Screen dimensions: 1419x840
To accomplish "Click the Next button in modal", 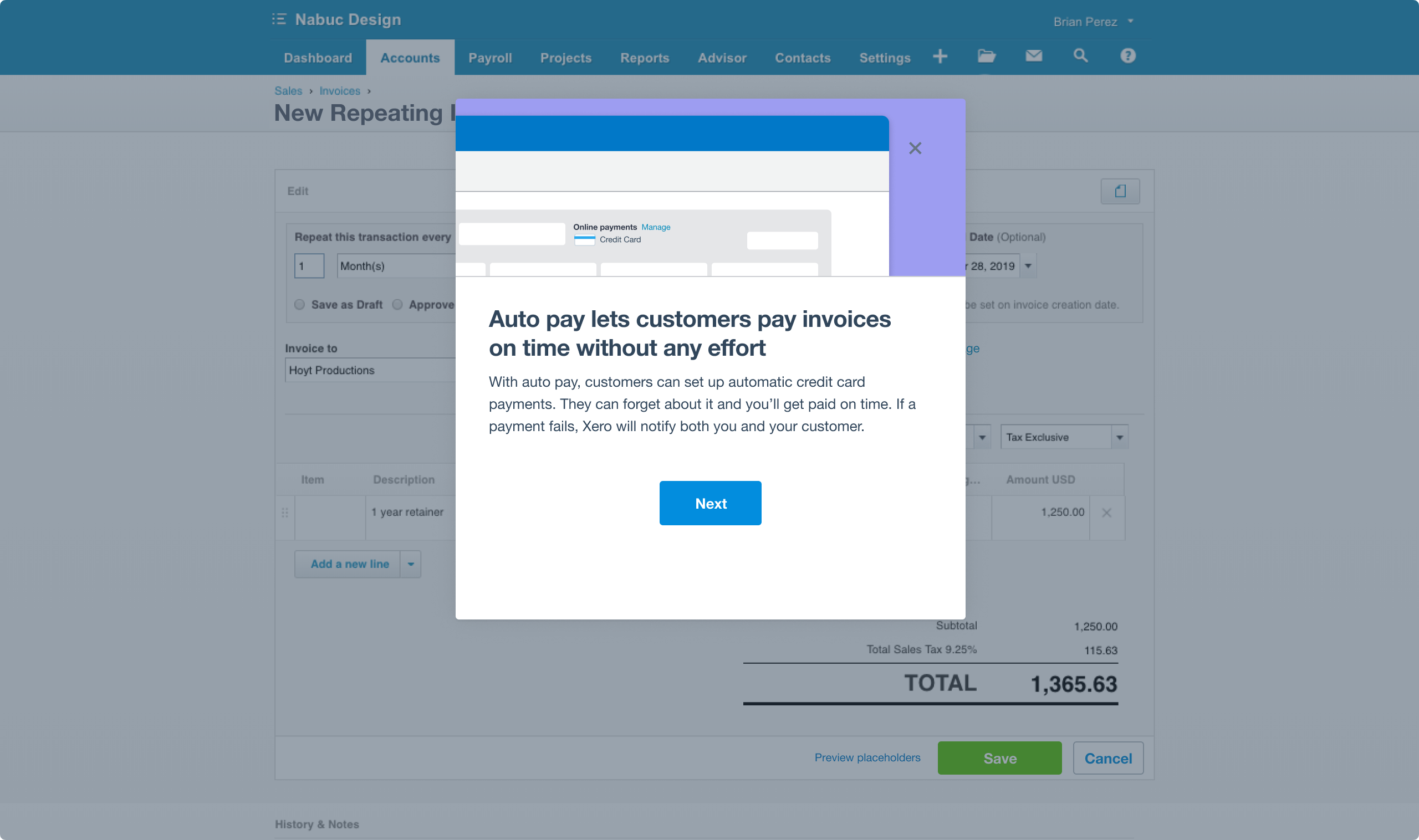I will point(710,503).
